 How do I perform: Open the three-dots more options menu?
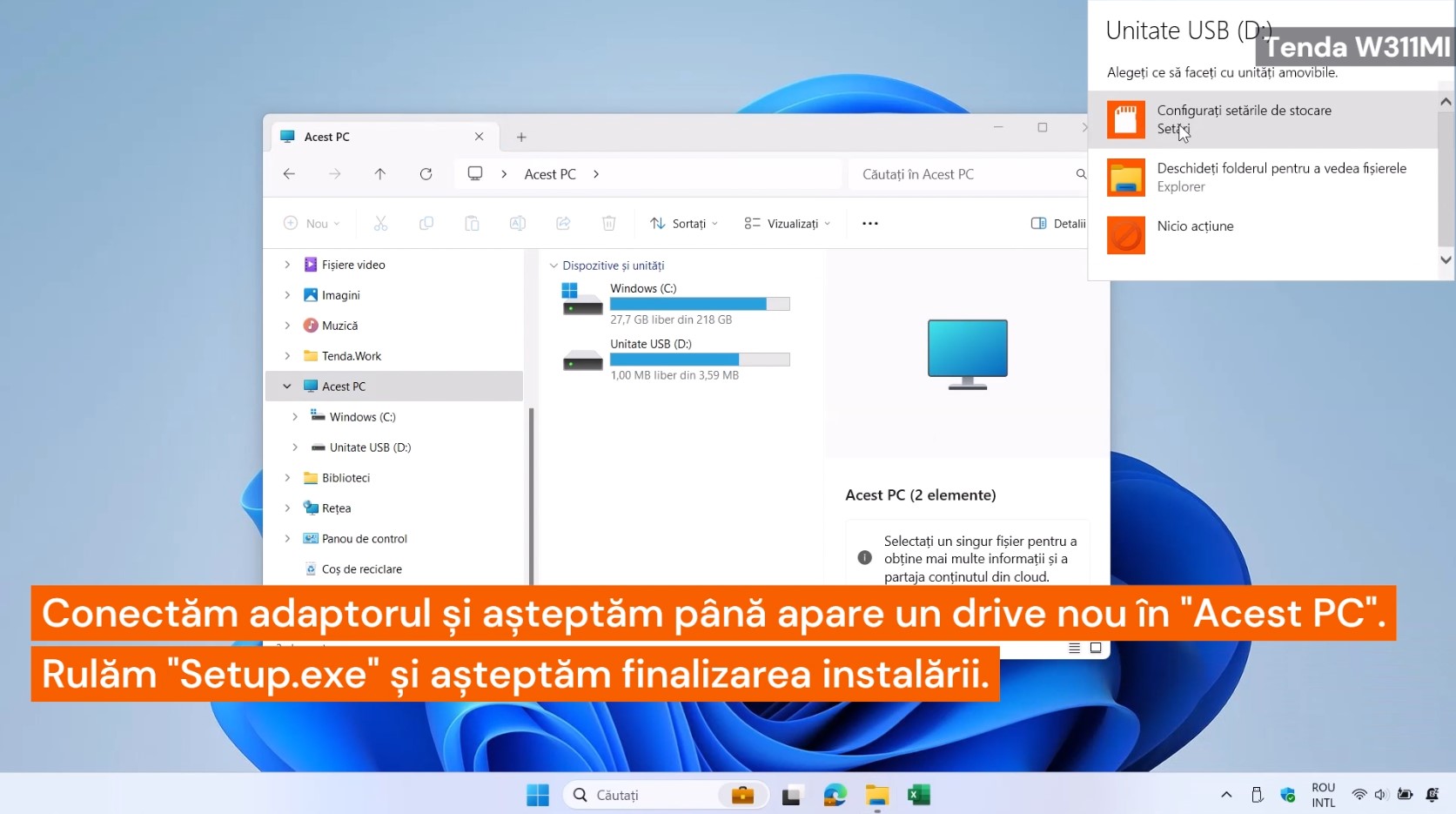coord(870,224)
